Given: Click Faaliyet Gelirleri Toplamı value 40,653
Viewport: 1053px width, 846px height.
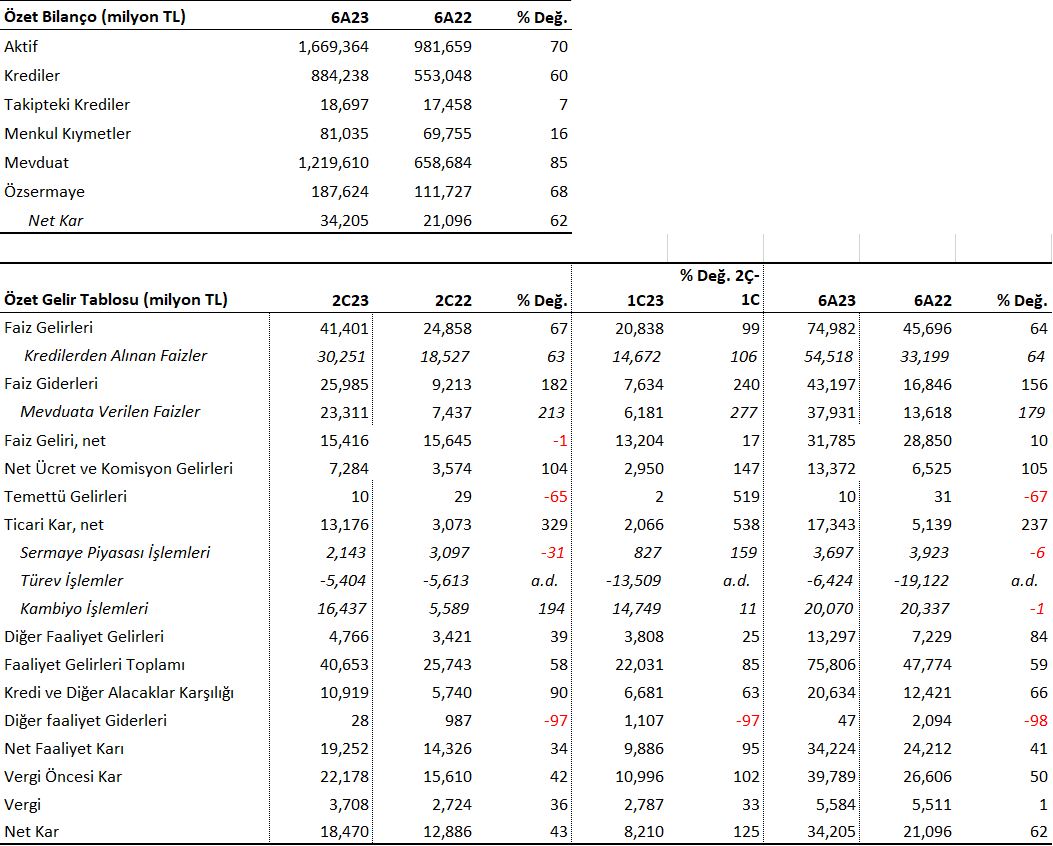Looking at the screenshot, I should pyautogui.click(x=344, y=665).
